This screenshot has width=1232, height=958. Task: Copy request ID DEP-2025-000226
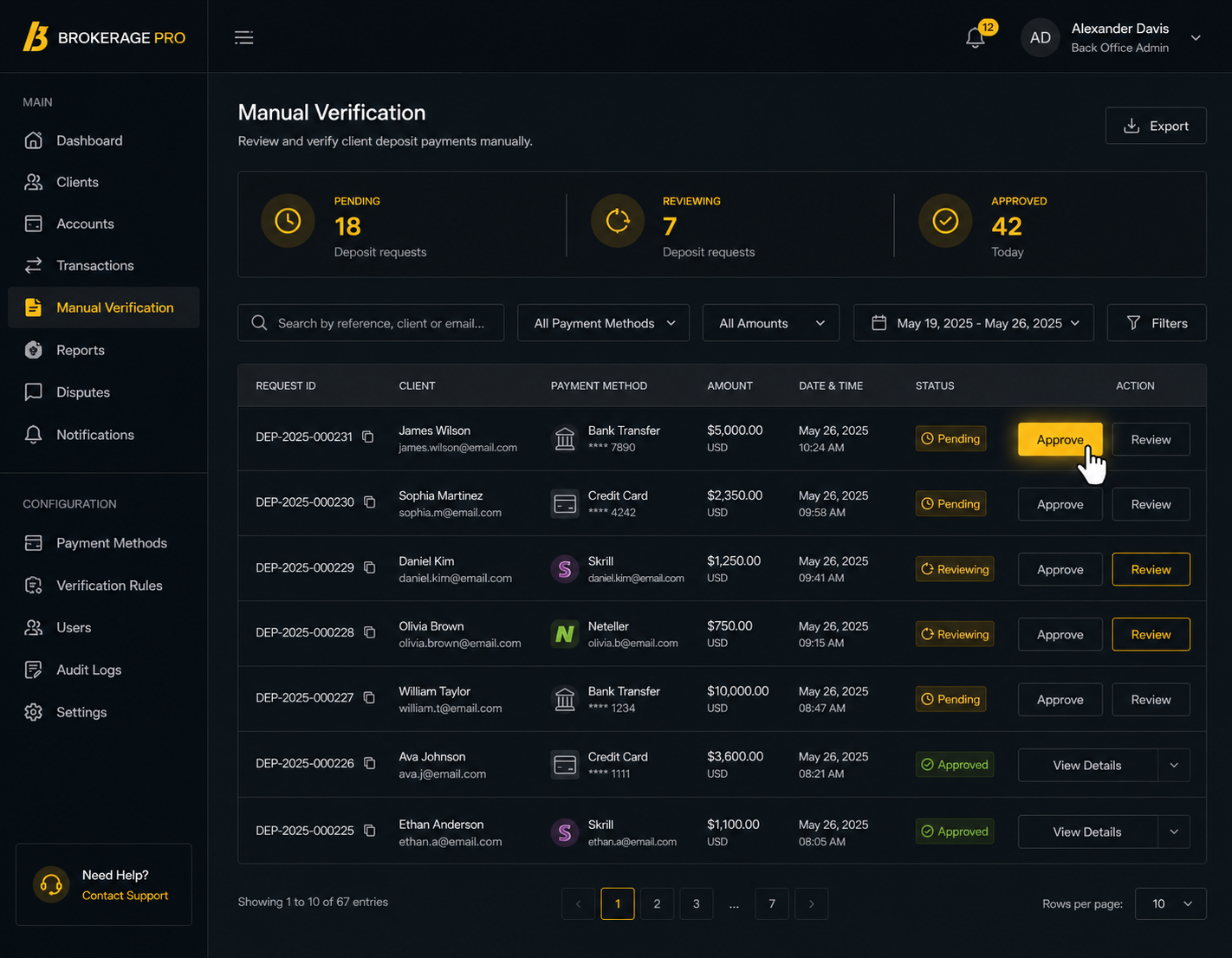click(370, 763)
